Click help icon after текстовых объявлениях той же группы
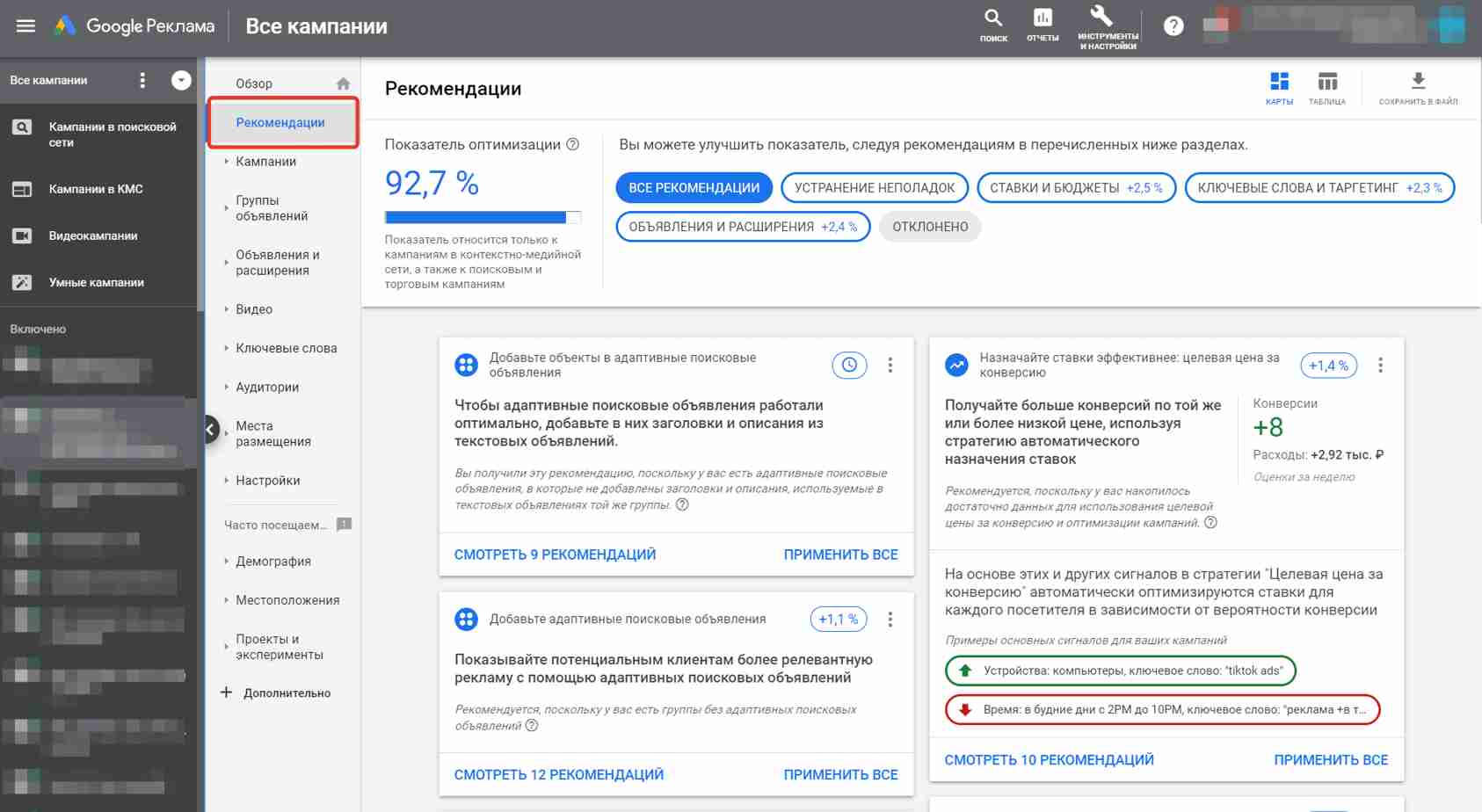This screenshot has height=812, width=1482. (x=682, y=504)
